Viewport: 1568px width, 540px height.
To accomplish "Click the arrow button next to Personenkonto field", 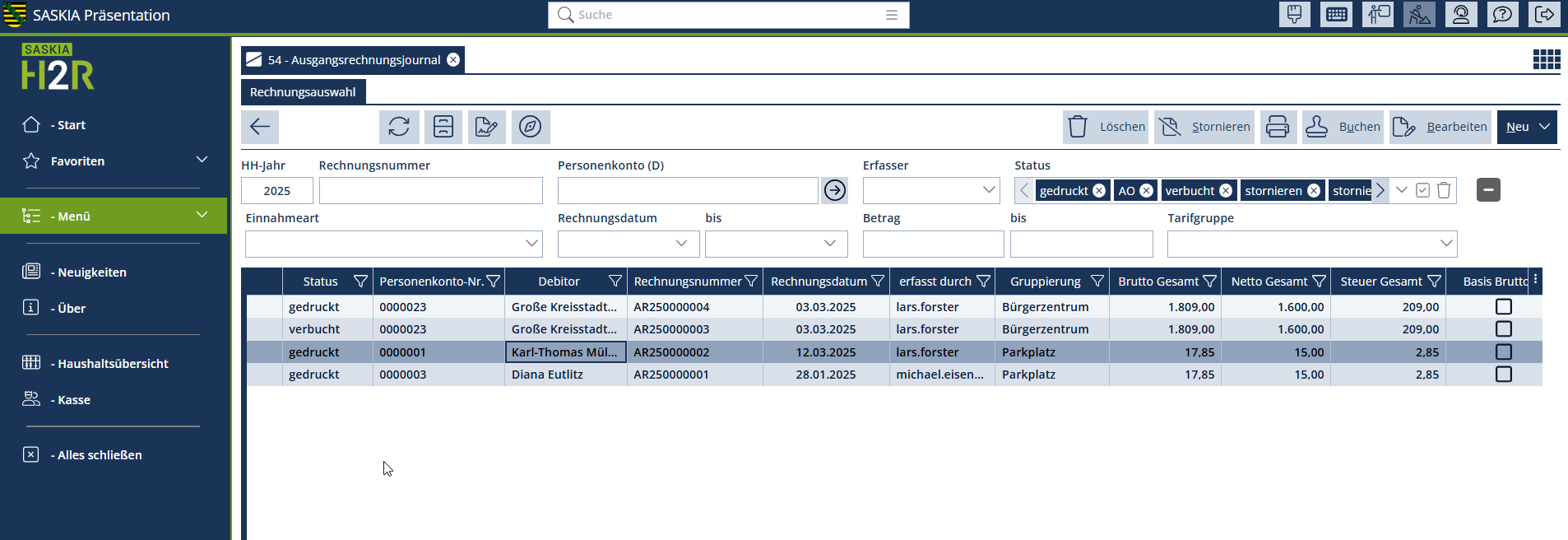I will point(834,191).
